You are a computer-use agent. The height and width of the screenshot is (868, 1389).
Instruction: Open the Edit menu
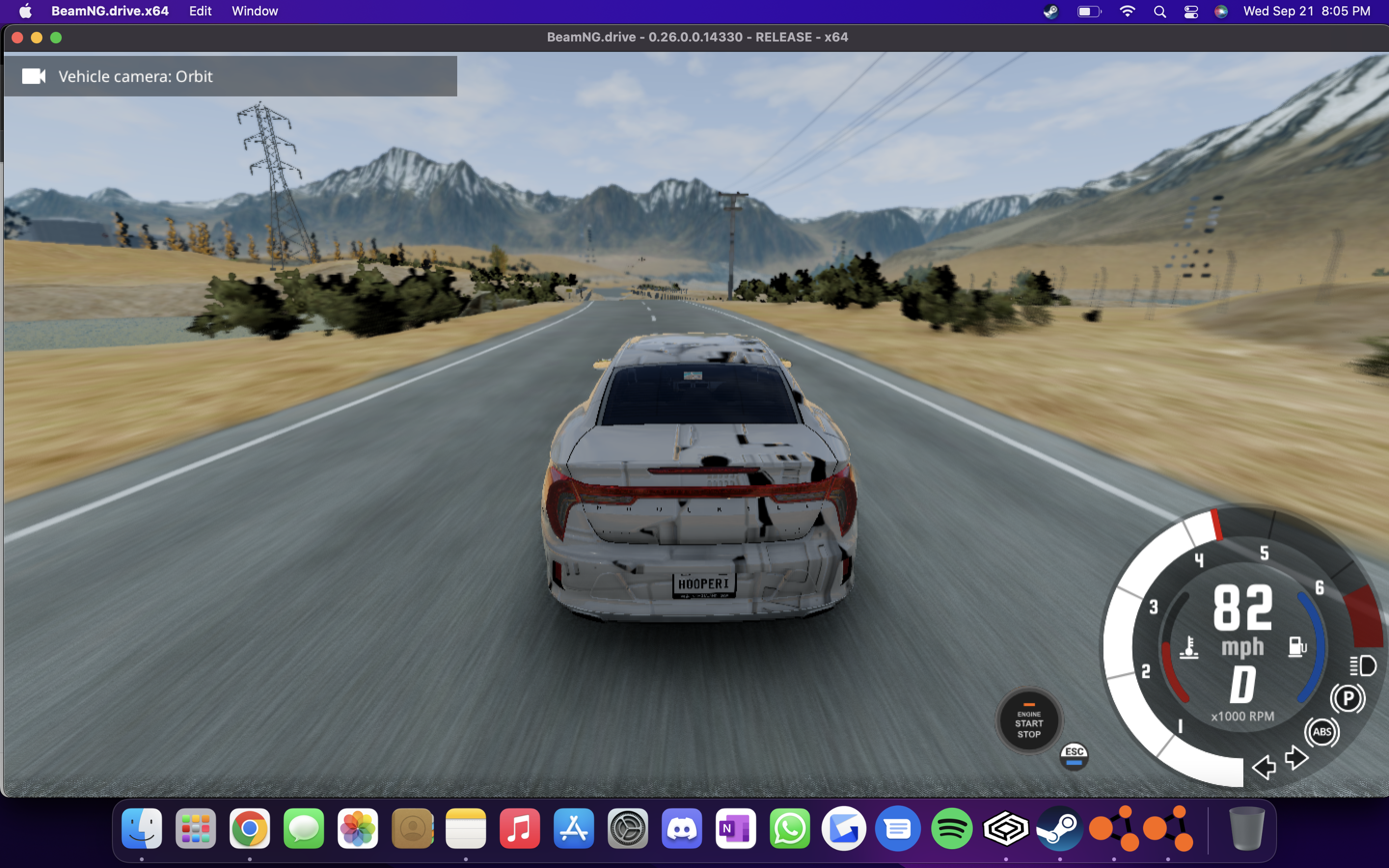point(200,11)
